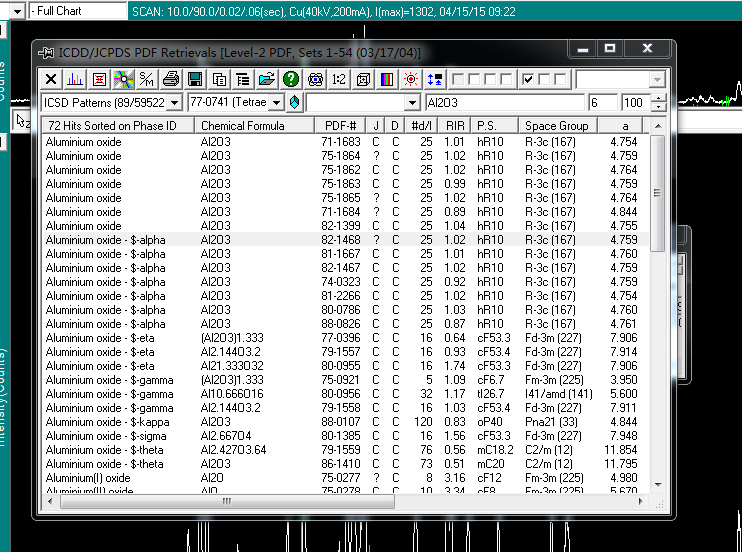Click the indented list report icon
The height and width of the screenshot is (552, 742).
(x=243, y=79)
